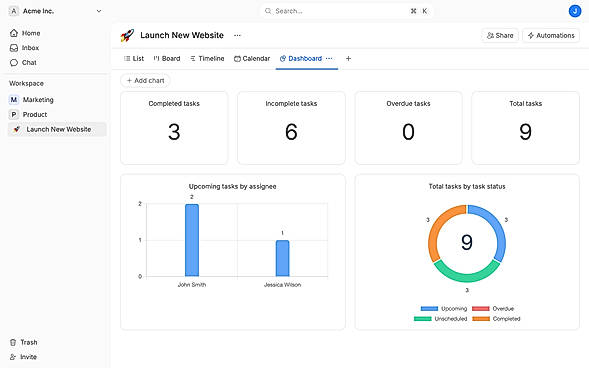Open the Marketing workspace item

57,100
